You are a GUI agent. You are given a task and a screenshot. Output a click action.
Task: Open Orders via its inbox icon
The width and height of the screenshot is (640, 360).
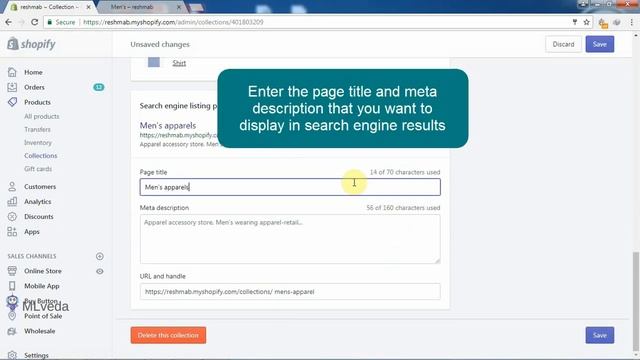tap(12, 87)
